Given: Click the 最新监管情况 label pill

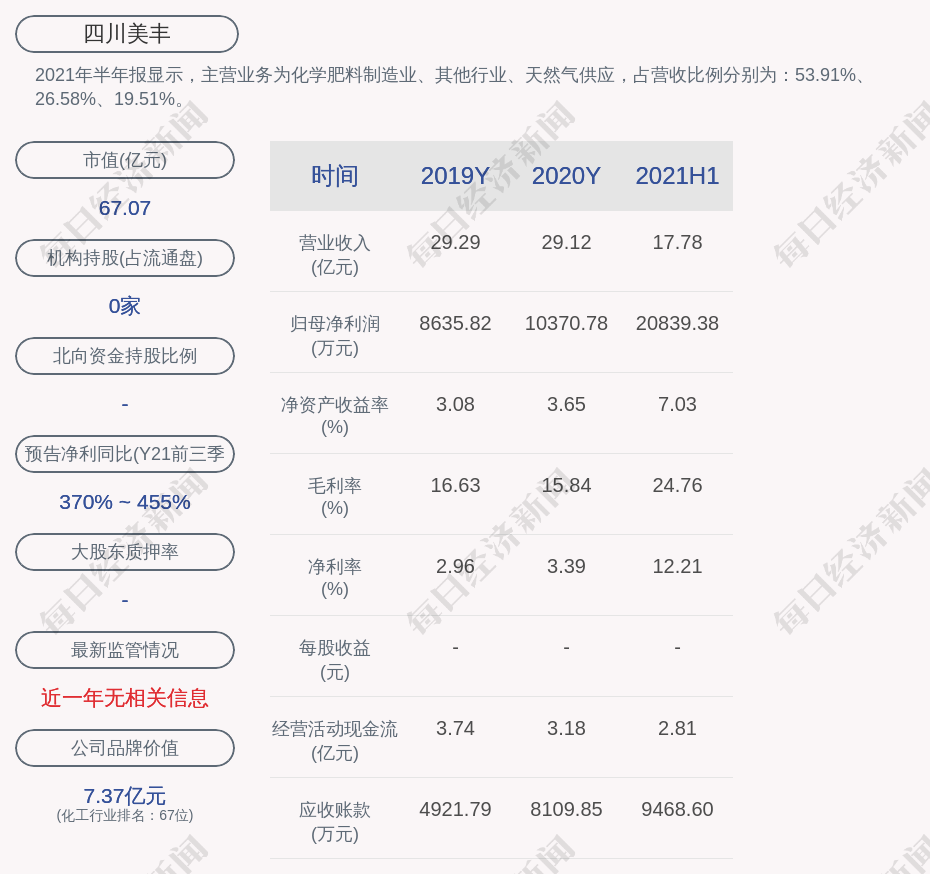Looking at the screenshot, I should coord(125,650).
